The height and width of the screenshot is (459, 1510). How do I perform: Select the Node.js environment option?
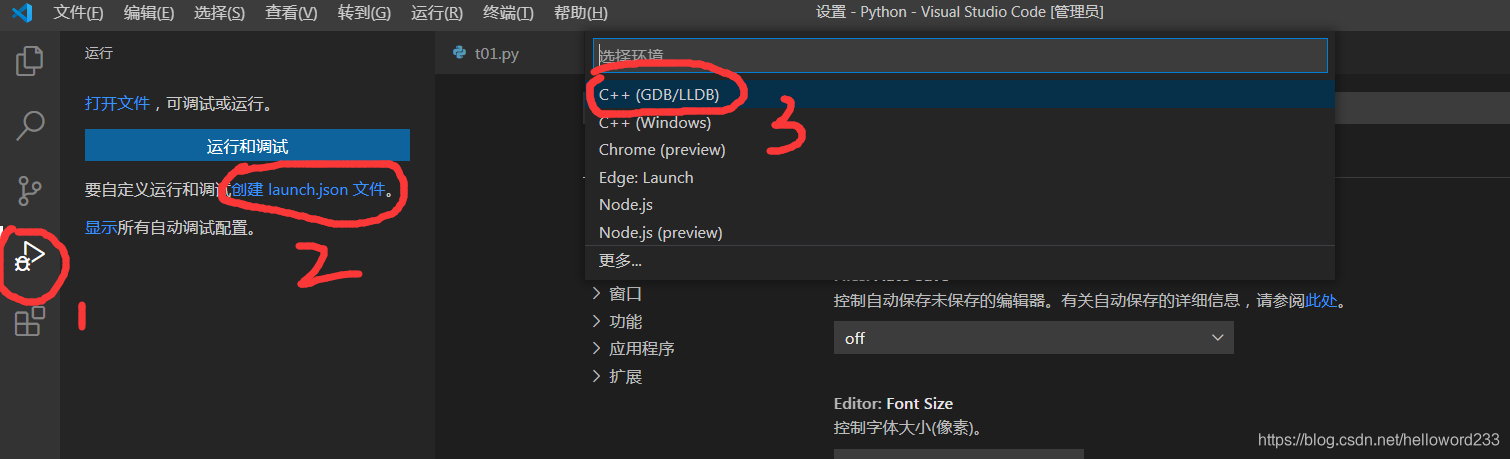pyautogui.click(x=960, y=205)
